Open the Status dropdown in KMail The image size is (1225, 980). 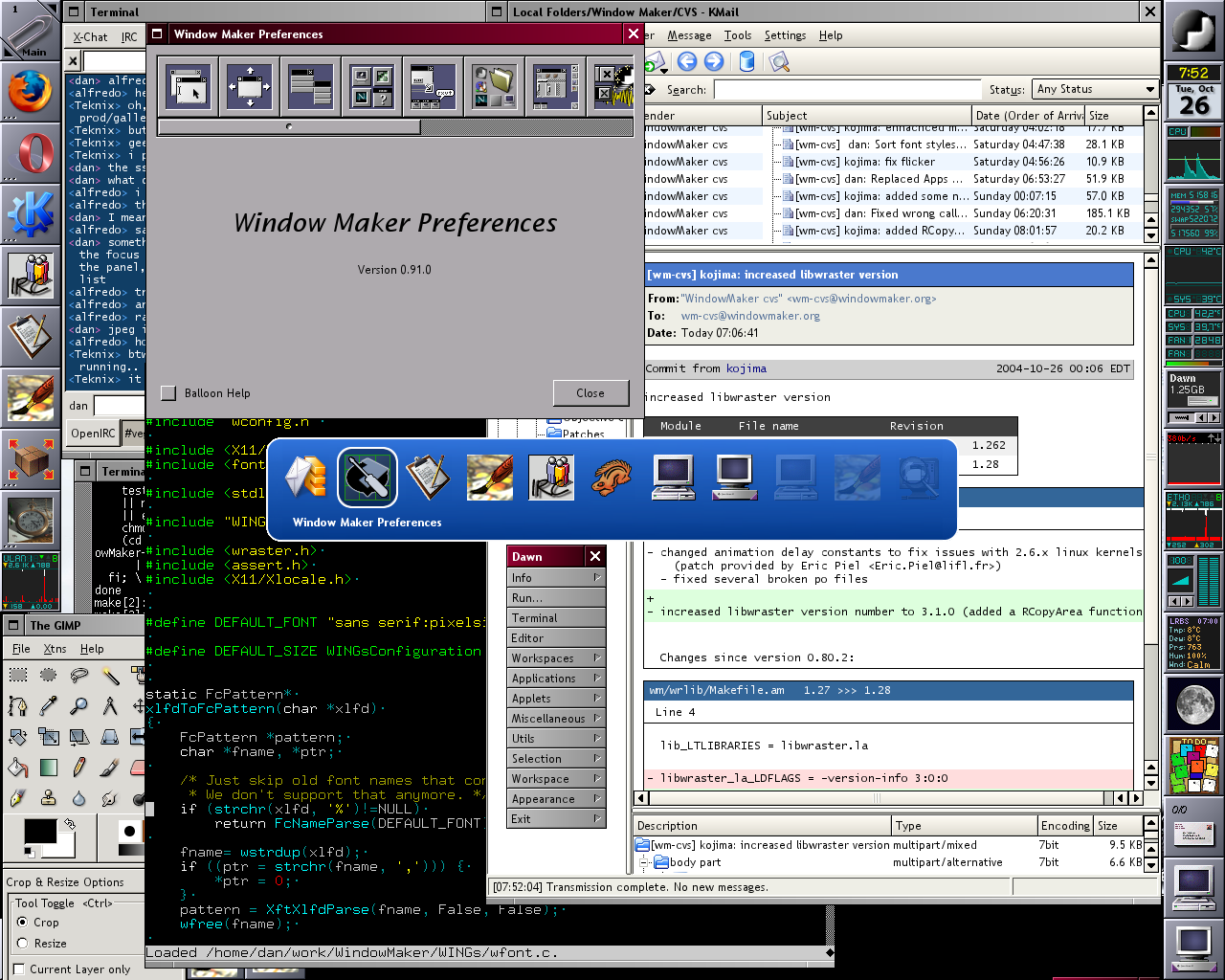pos(1096,89)
